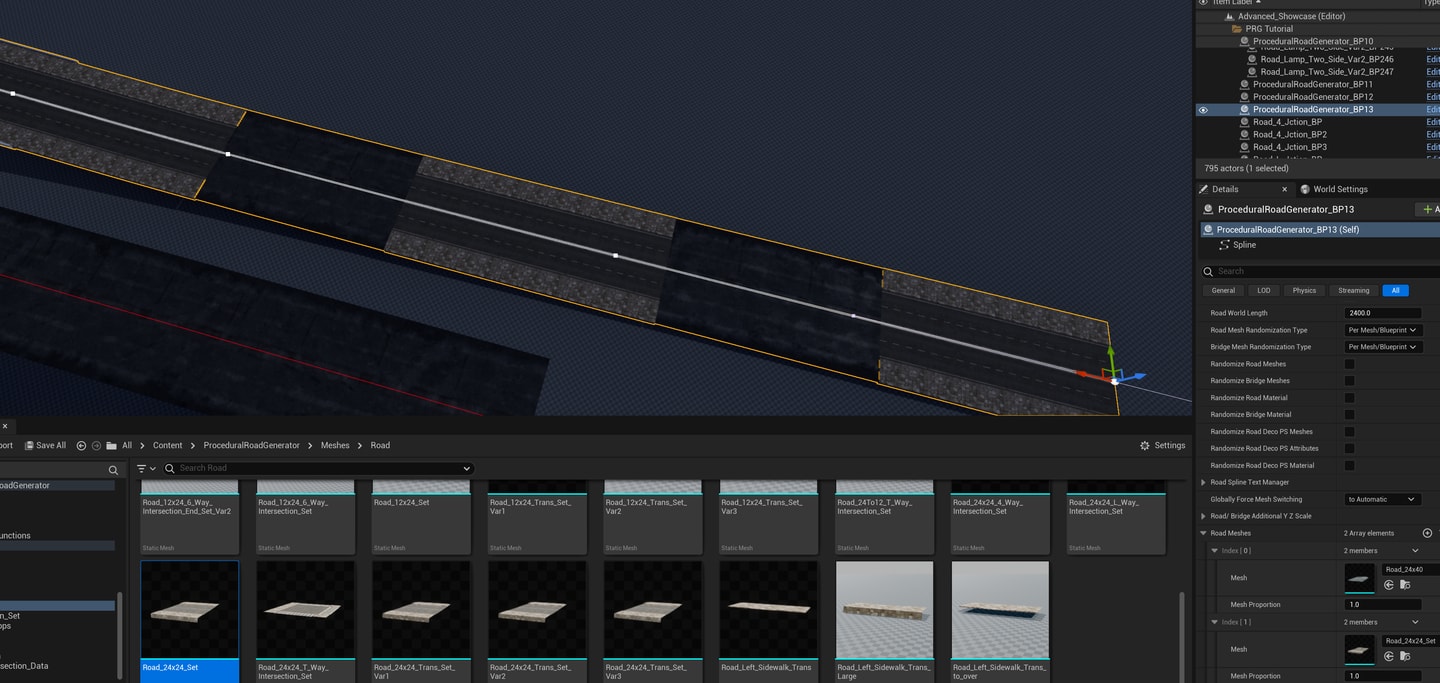Browse to Index 1 Road_24x24_Set asset in Content Browser
This screenshot has width=1440, height=683.
click(x=1405, y=656)
